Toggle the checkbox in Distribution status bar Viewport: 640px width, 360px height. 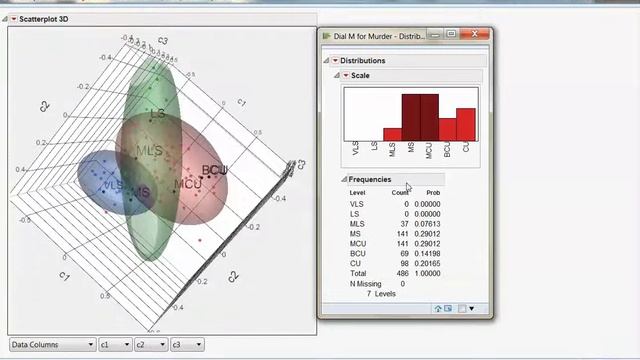click(462, 309)
